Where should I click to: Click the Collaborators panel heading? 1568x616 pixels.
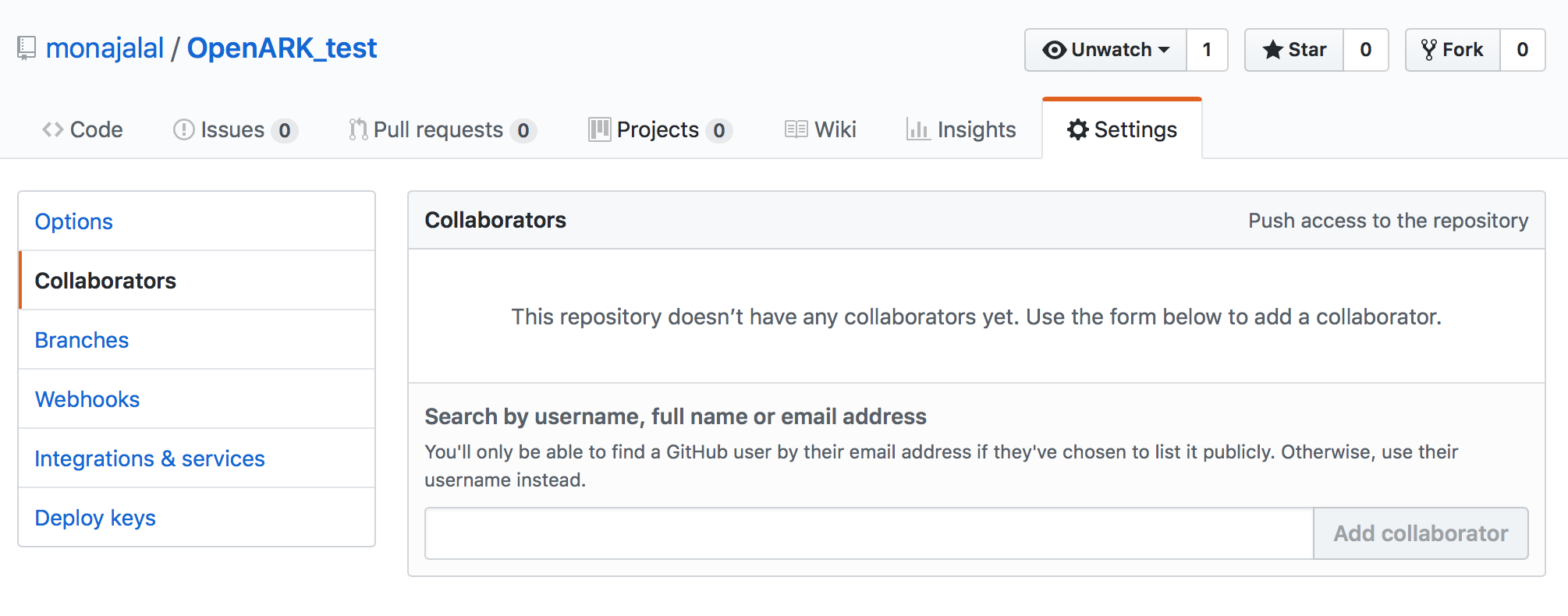click(495, 221)
